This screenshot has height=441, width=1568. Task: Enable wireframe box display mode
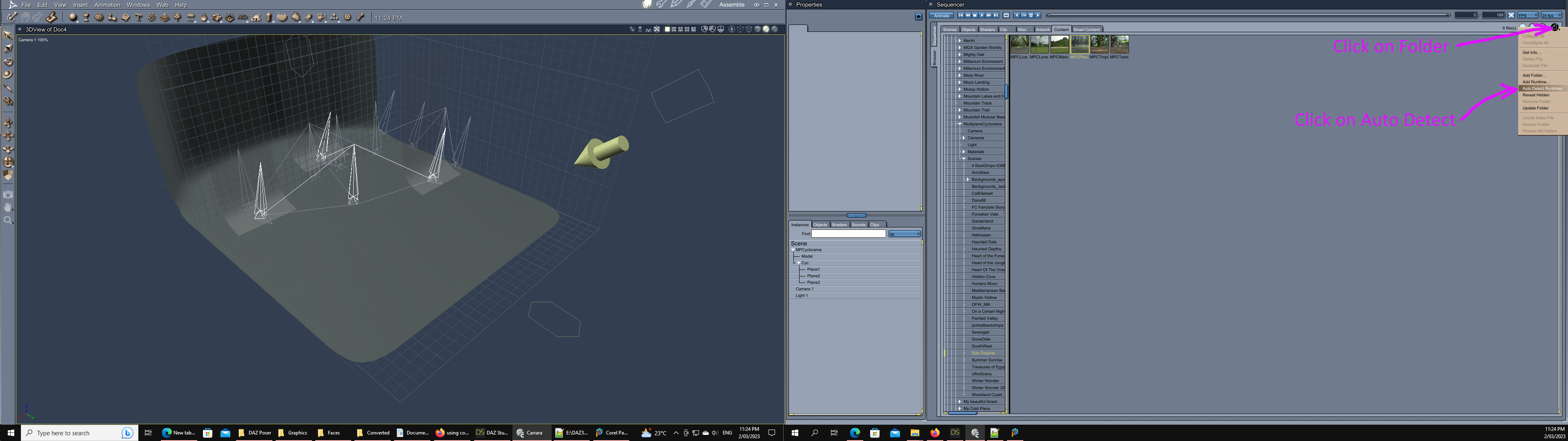tap(749, 29)
